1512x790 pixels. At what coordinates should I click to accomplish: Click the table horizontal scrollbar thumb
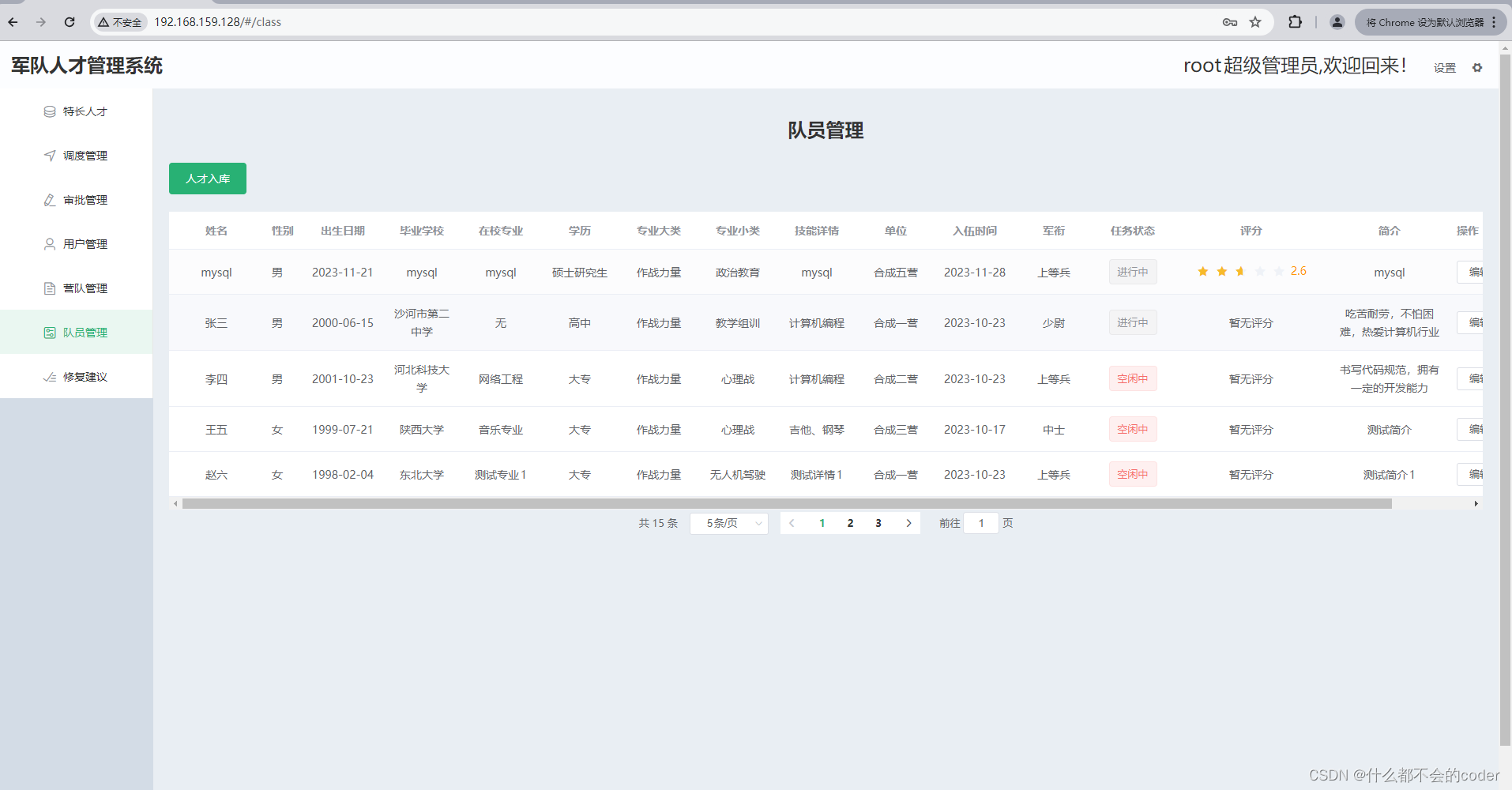click(x=787, y=503)
